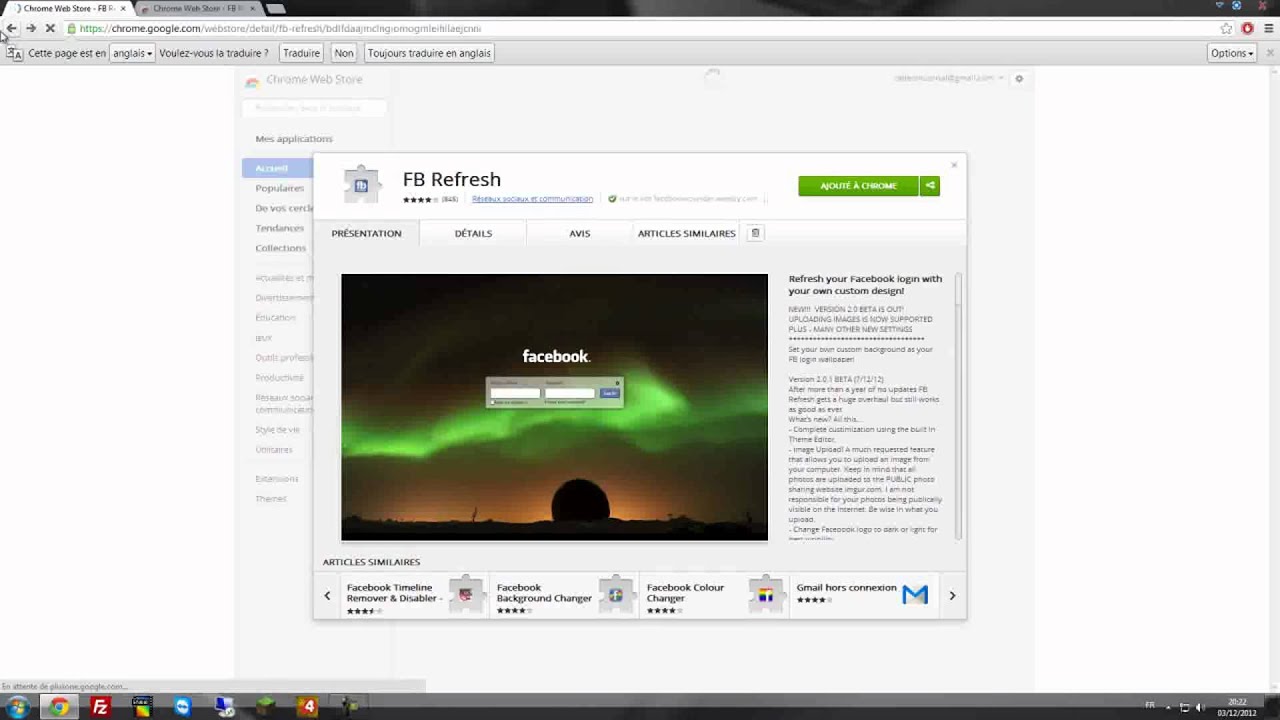The width and height of the screenshot is (1280, 720).
Task: Open Gmail hors connexion item
Action: coord(865,596)
